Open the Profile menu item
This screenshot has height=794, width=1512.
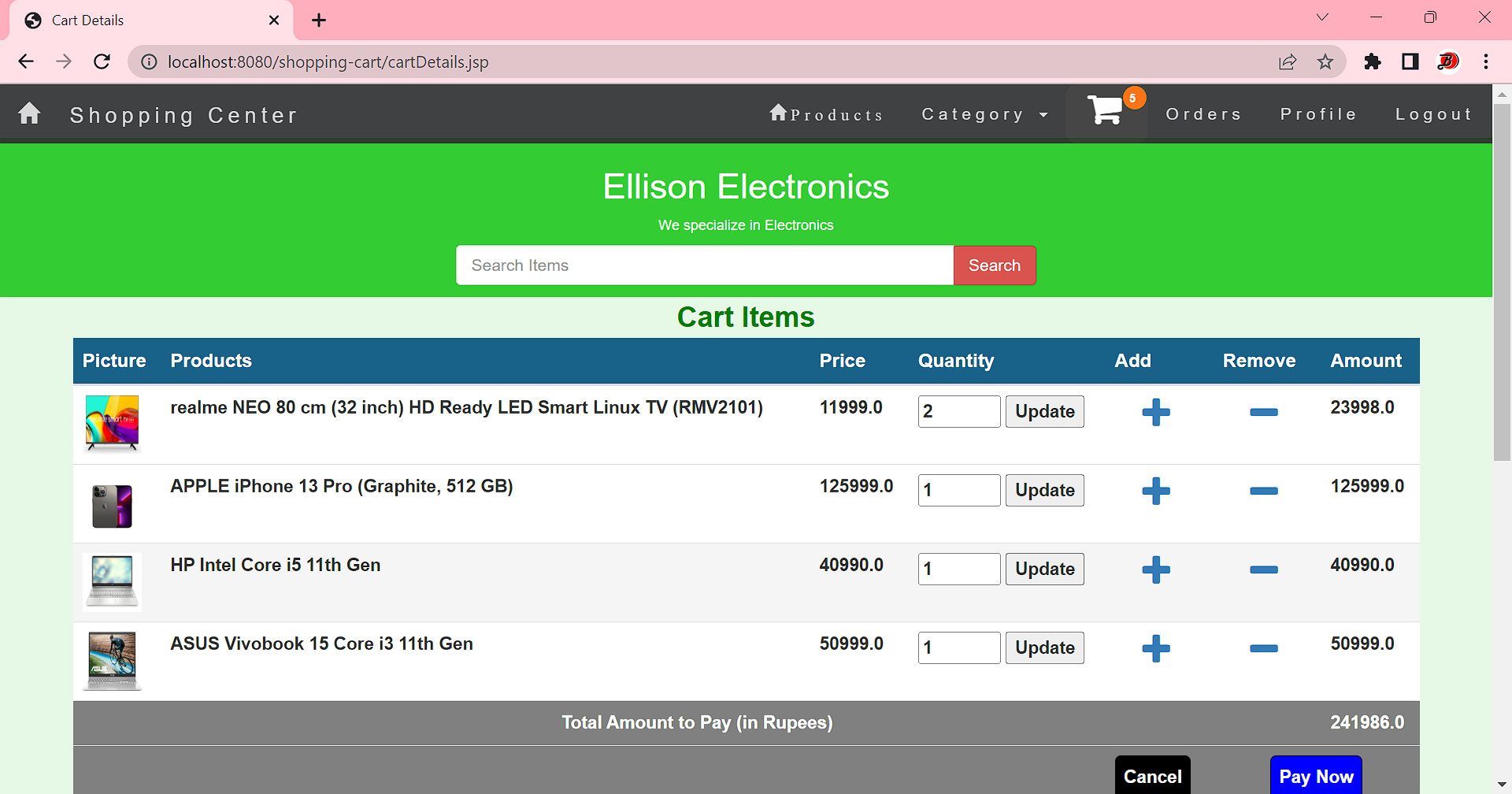[1318, 113]
